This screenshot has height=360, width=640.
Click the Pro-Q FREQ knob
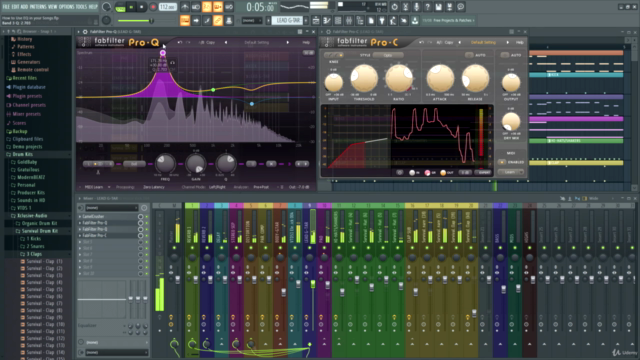[165, 164]
